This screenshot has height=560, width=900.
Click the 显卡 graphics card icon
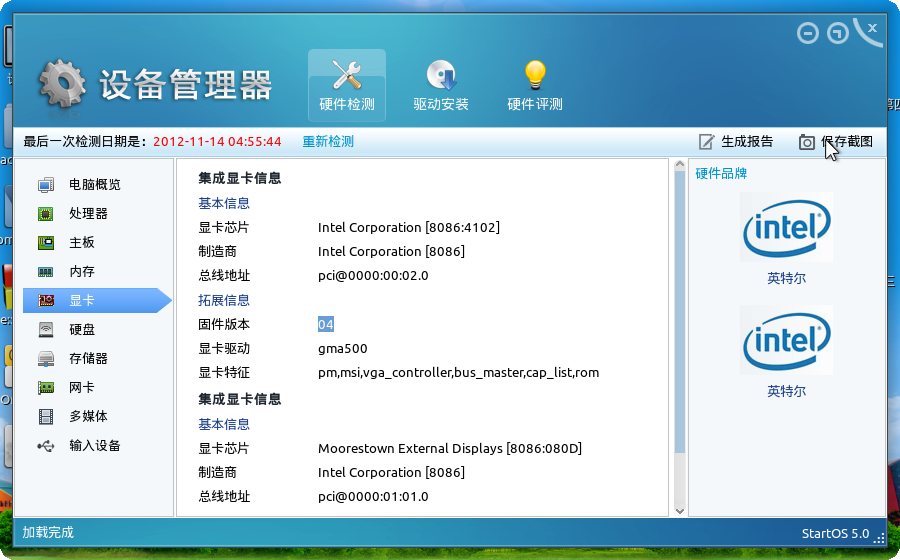[46, 301]
